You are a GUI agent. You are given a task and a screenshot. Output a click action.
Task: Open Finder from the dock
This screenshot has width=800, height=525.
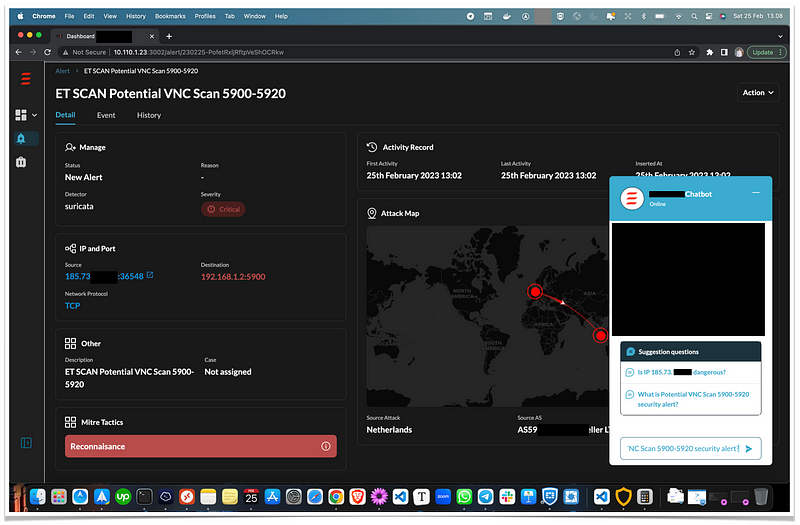pyautogui.click(x=38, y=496)
